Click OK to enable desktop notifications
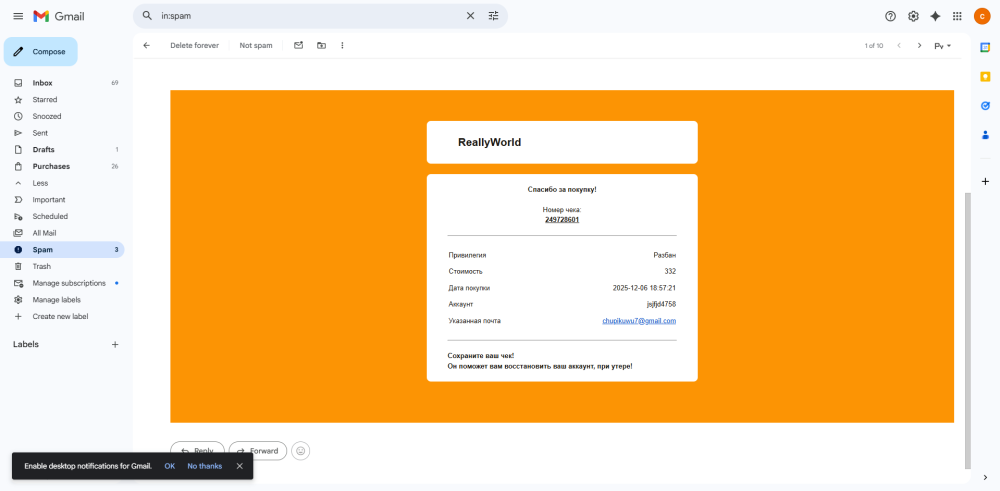The width and height of the screenshot is (1000, 491). (x=170, y=466)
